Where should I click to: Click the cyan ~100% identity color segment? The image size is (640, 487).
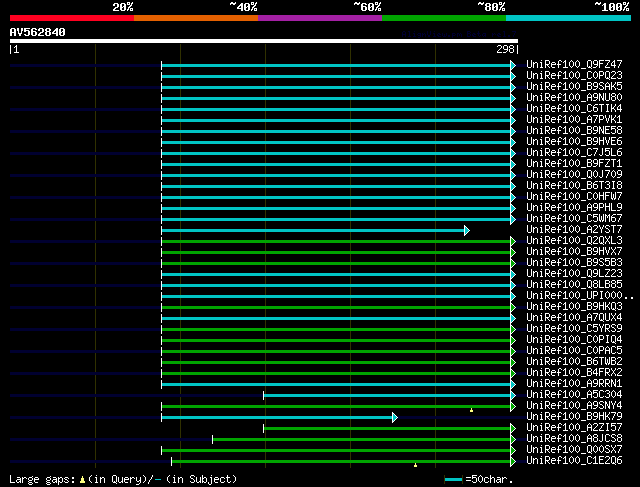(567, 18)
